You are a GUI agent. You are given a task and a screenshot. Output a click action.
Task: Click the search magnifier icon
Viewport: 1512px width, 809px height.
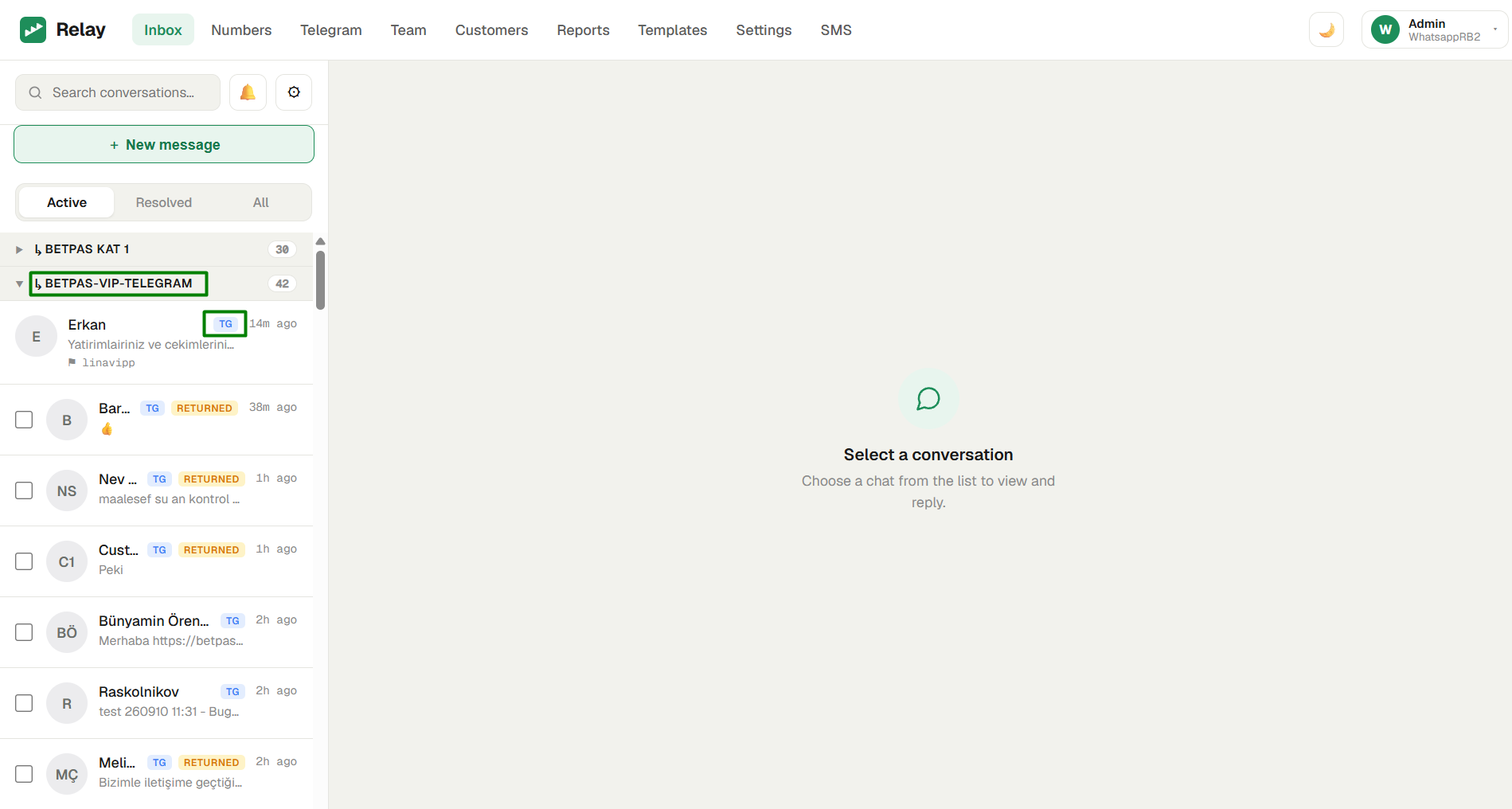[x=35, y=92]
